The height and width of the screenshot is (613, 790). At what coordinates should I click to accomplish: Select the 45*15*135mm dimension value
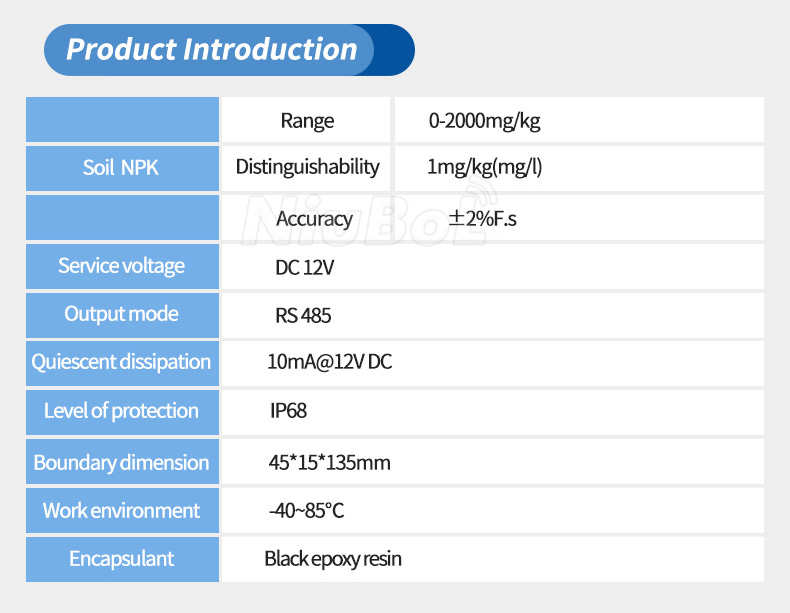click(329, 462)
